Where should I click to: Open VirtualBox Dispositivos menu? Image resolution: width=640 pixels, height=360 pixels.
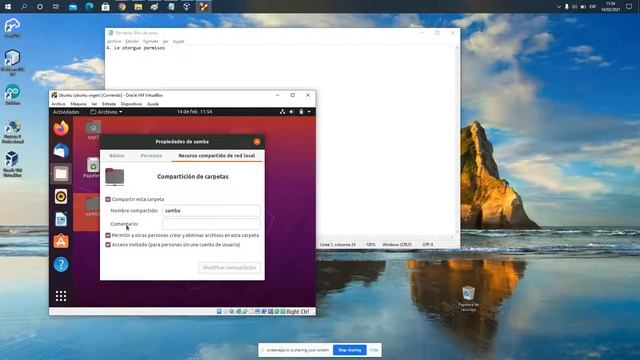pos(131,104)
